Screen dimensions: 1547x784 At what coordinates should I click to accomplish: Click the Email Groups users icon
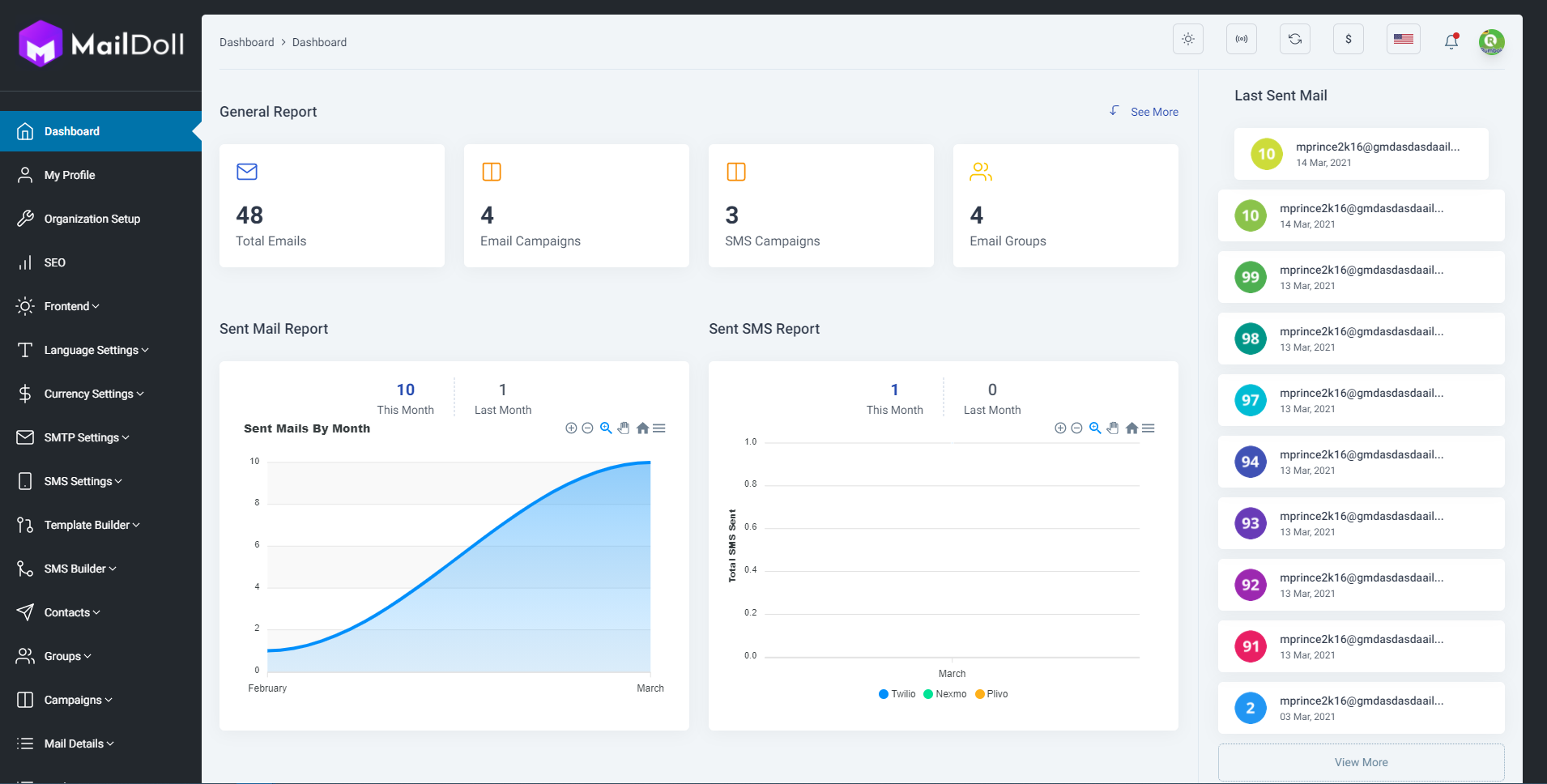coord(981,172)
